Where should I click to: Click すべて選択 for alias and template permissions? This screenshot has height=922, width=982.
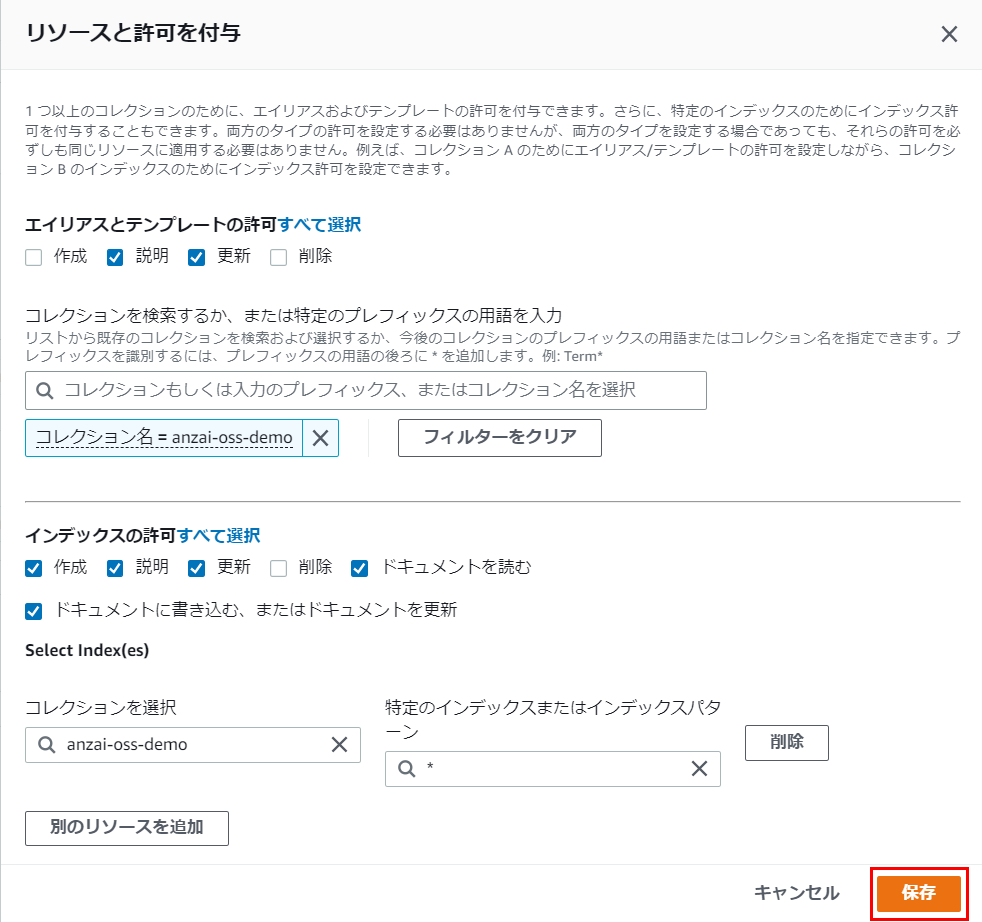(319, 224)
